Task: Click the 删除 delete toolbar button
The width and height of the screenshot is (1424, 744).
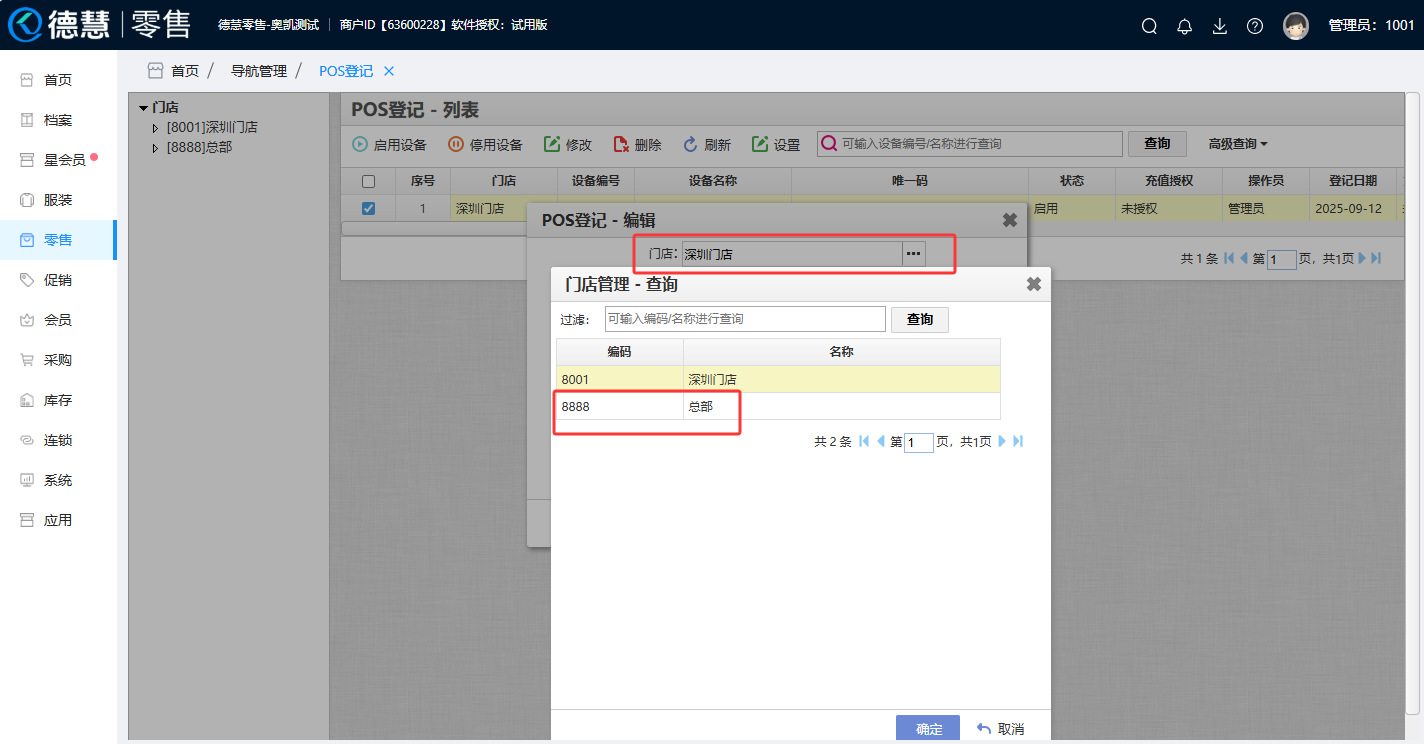Action: (x=637, y=145)
